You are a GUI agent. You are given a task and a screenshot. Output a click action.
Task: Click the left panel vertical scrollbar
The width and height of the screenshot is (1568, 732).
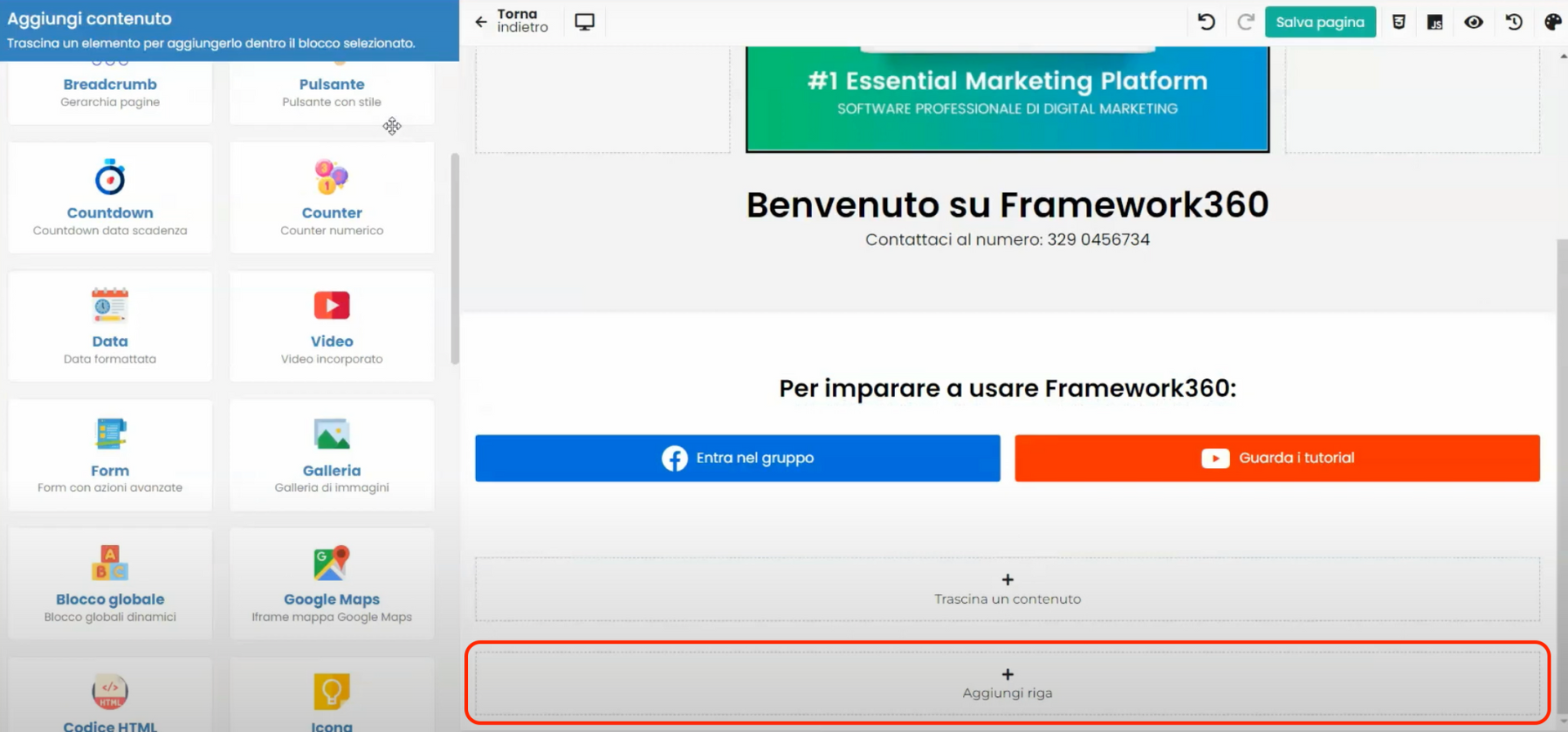coord(455,258)
